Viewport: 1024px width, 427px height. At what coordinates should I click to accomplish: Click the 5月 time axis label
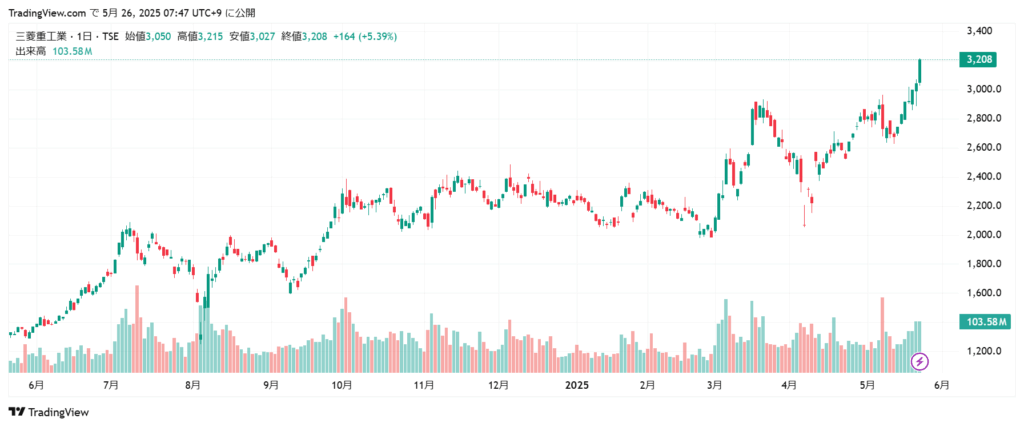coord(867,385)
